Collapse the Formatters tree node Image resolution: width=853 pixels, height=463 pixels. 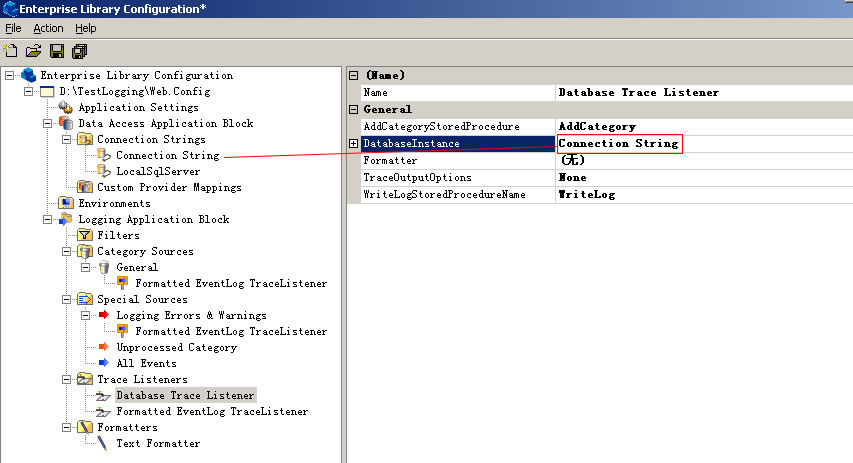pyautogui.click(x=66, y=427)
